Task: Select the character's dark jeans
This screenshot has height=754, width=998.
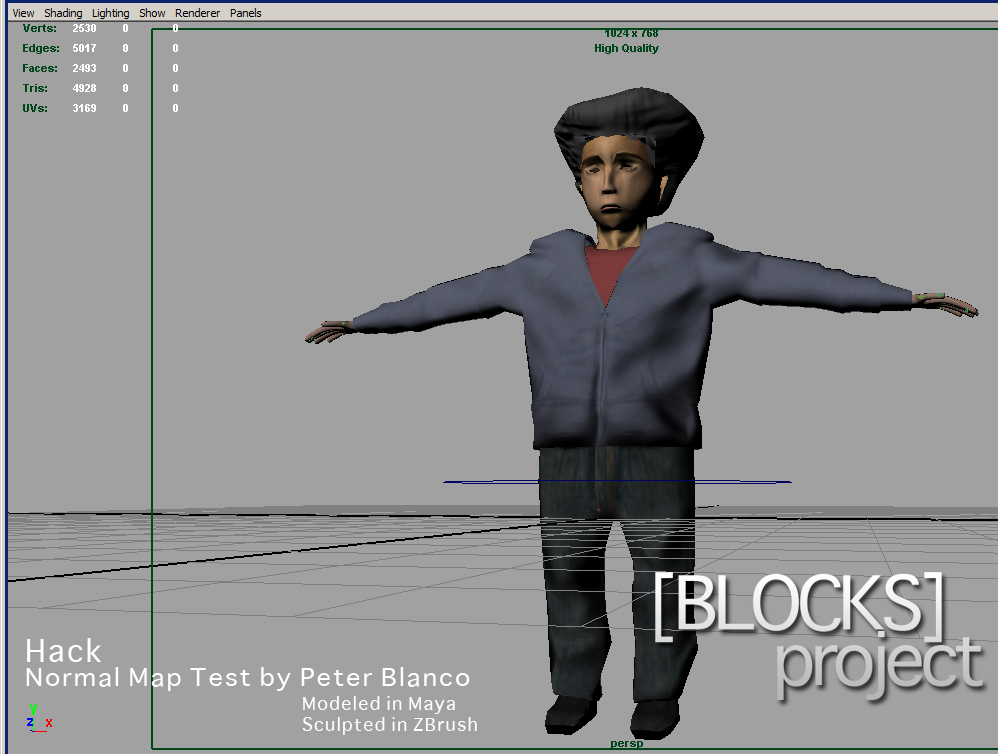Action: point(616,573)
